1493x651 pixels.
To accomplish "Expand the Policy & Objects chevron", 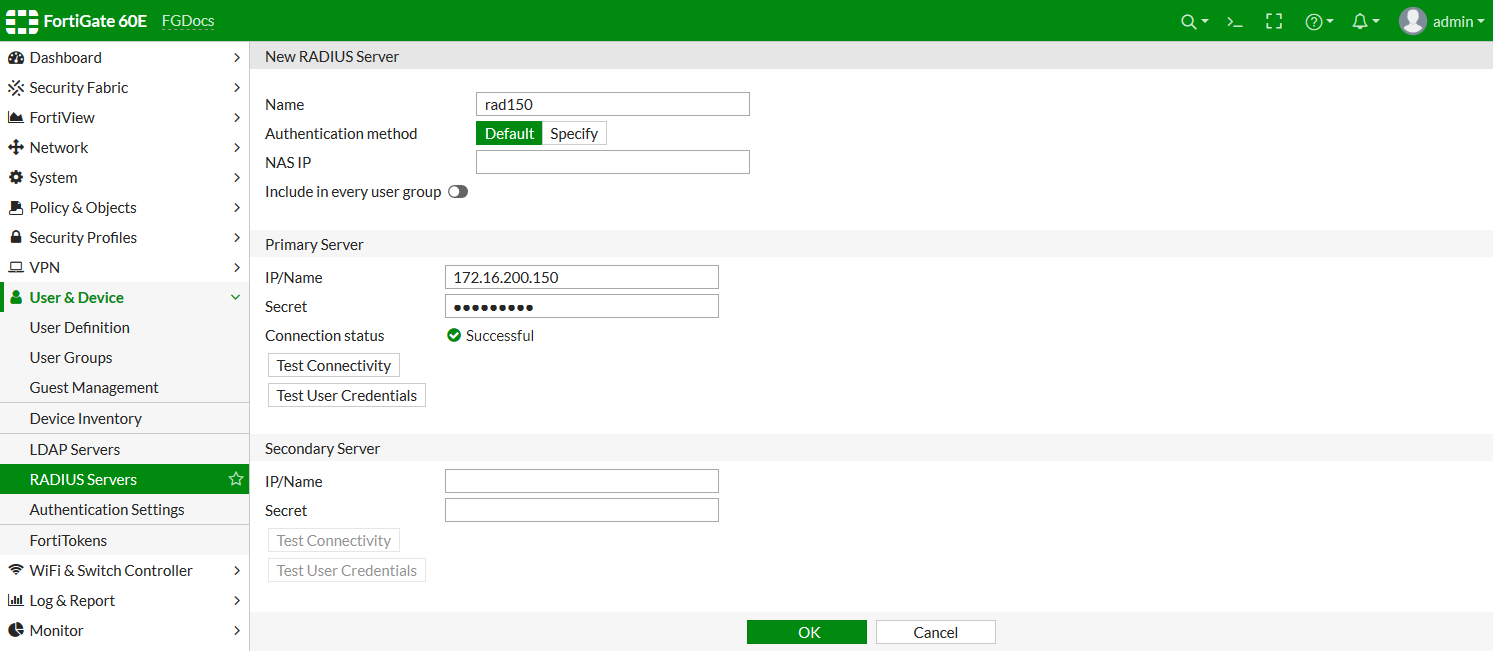I will click(236, 208).
